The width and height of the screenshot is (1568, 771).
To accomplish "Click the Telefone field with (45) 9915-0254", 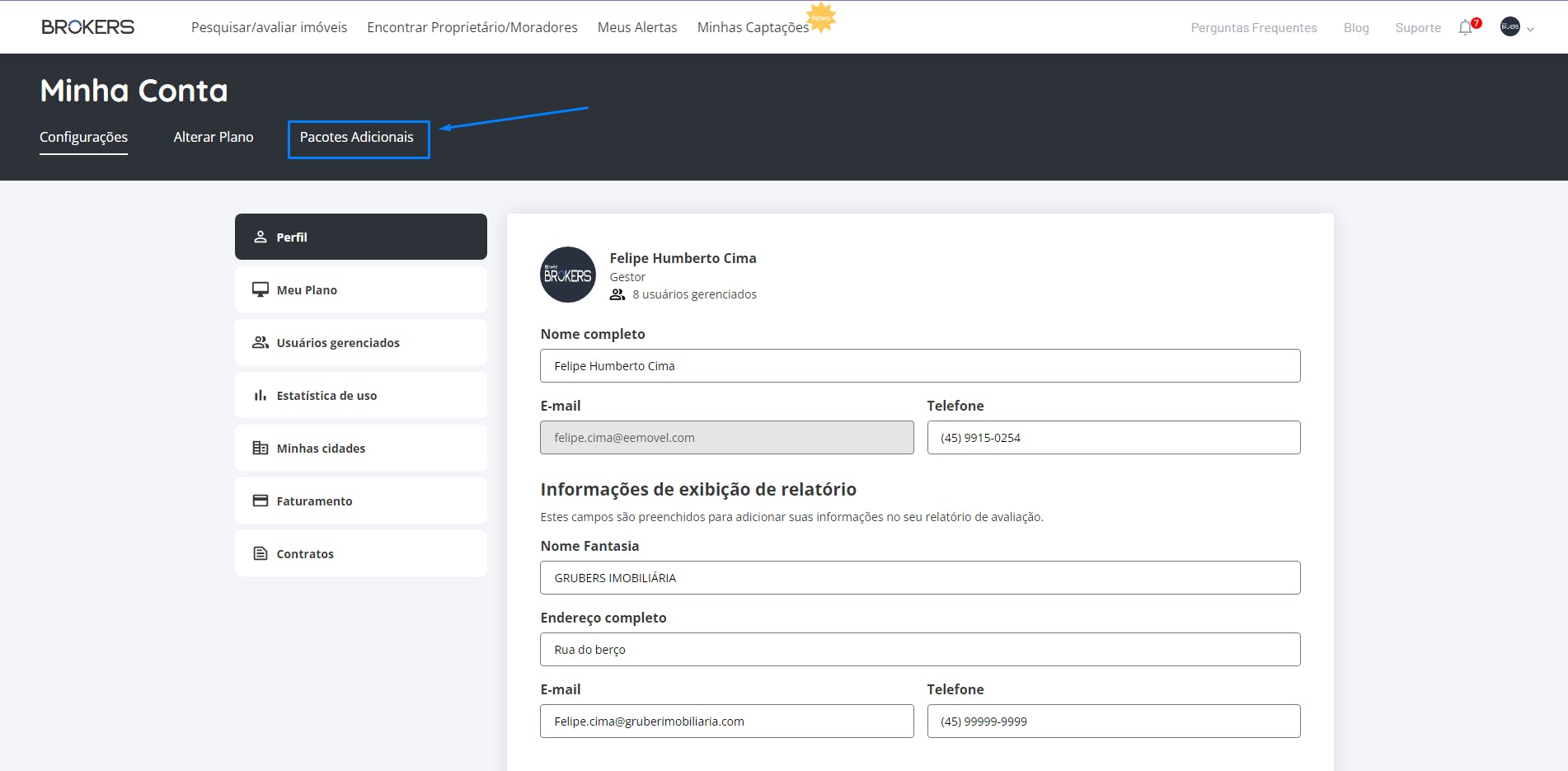I will [1114, 437].
